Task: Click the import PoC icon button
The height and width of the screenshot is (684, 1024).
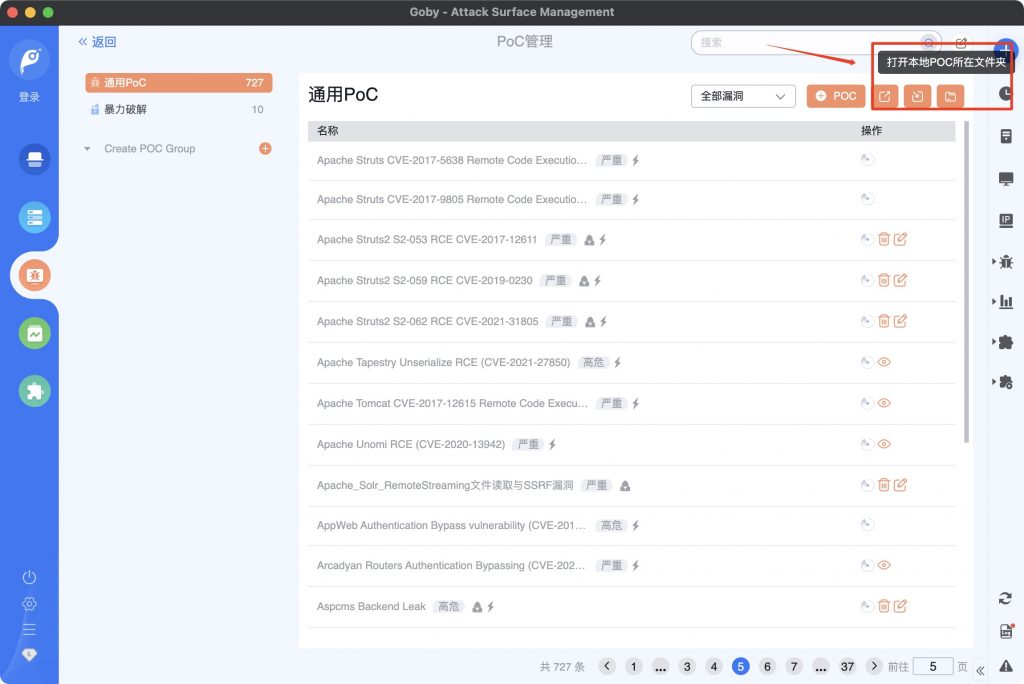Action: (918, 96)
